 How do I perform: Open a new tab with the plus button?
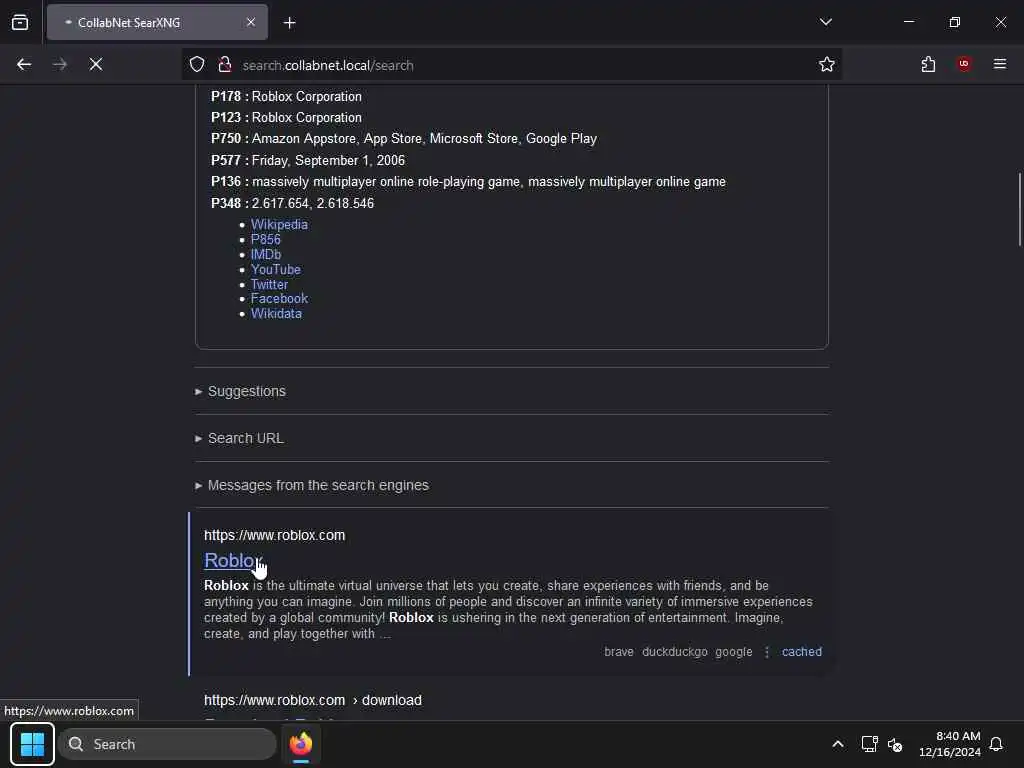[x=290, y=23]
